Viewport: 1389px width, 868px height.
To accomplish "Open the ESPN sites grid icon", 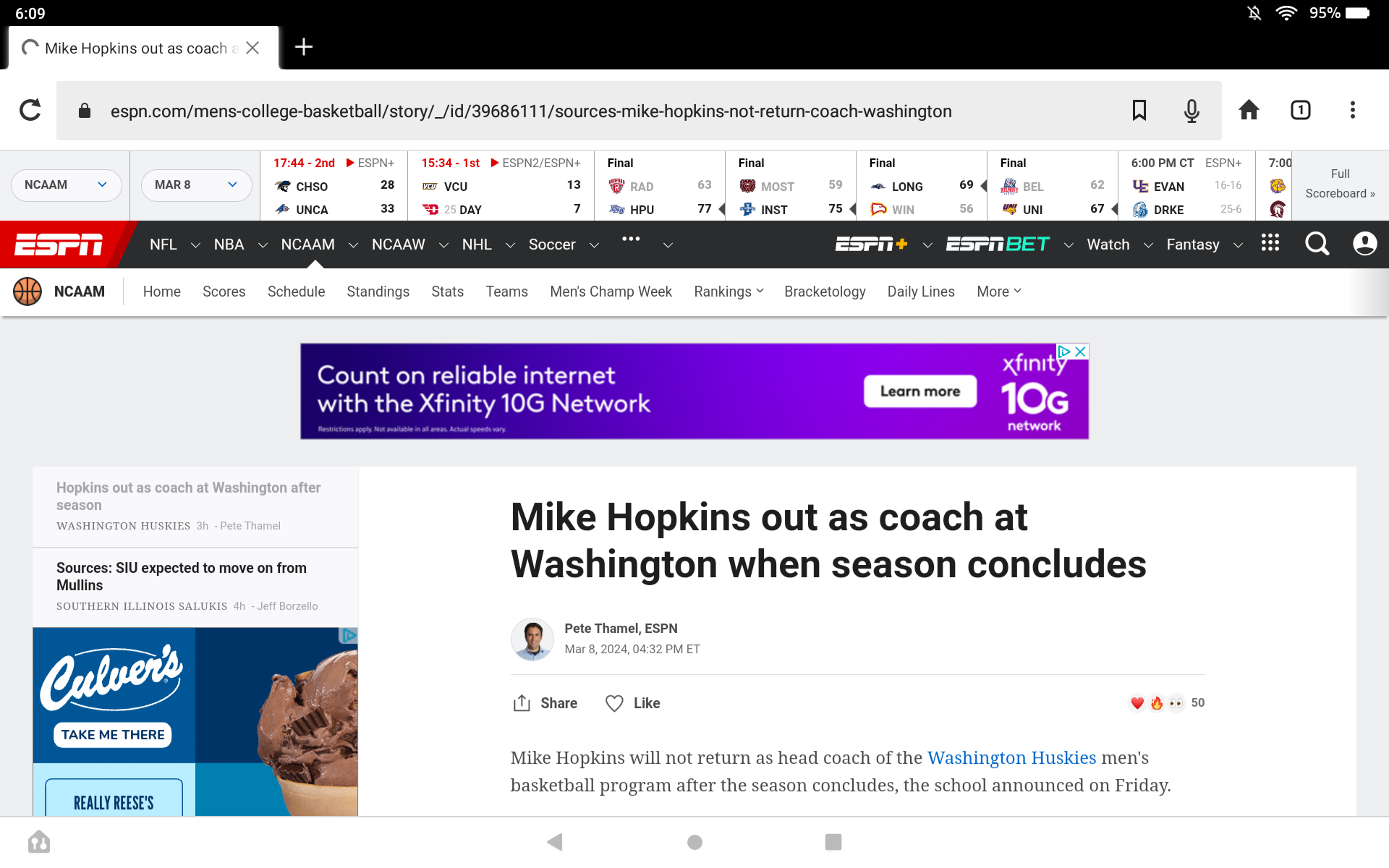I will coord(1270,242).
